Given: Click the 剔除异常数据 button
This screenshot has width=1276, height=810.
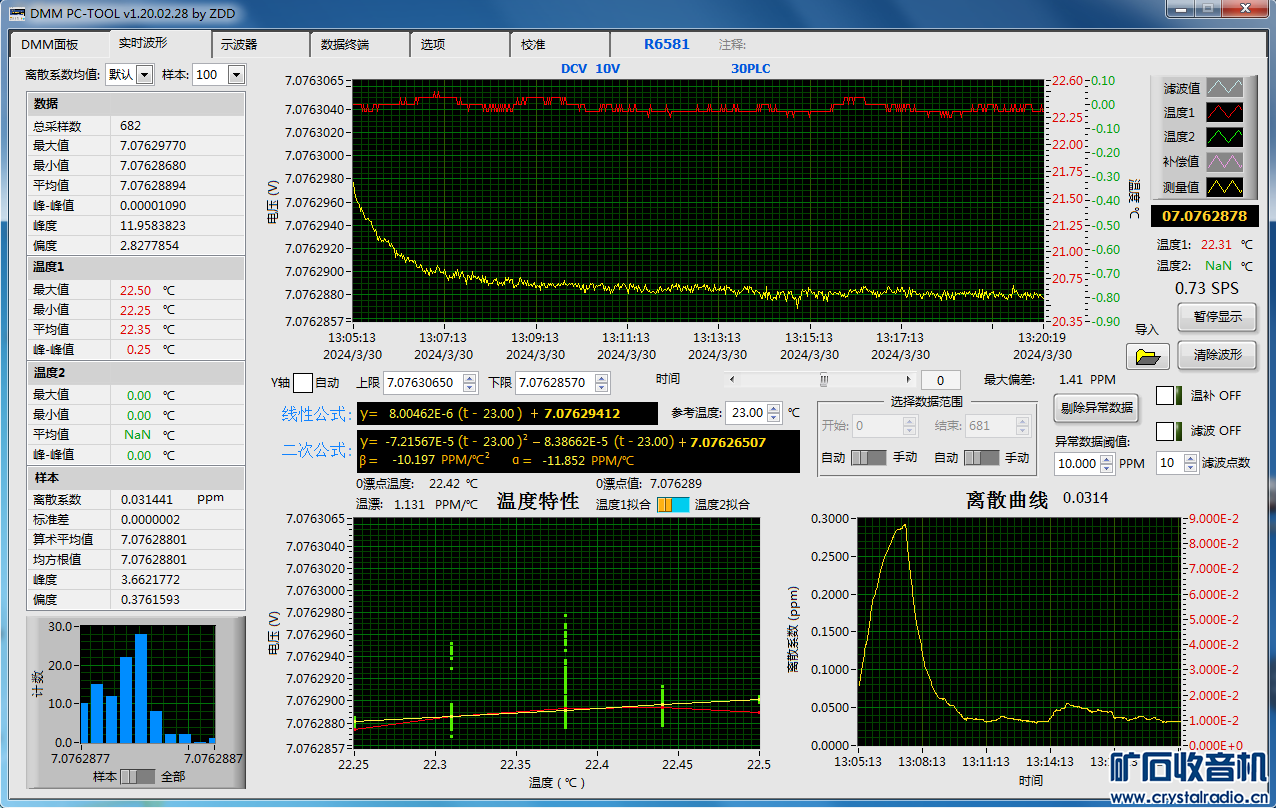Looking at the screenshot, I should pos(1094,407).
